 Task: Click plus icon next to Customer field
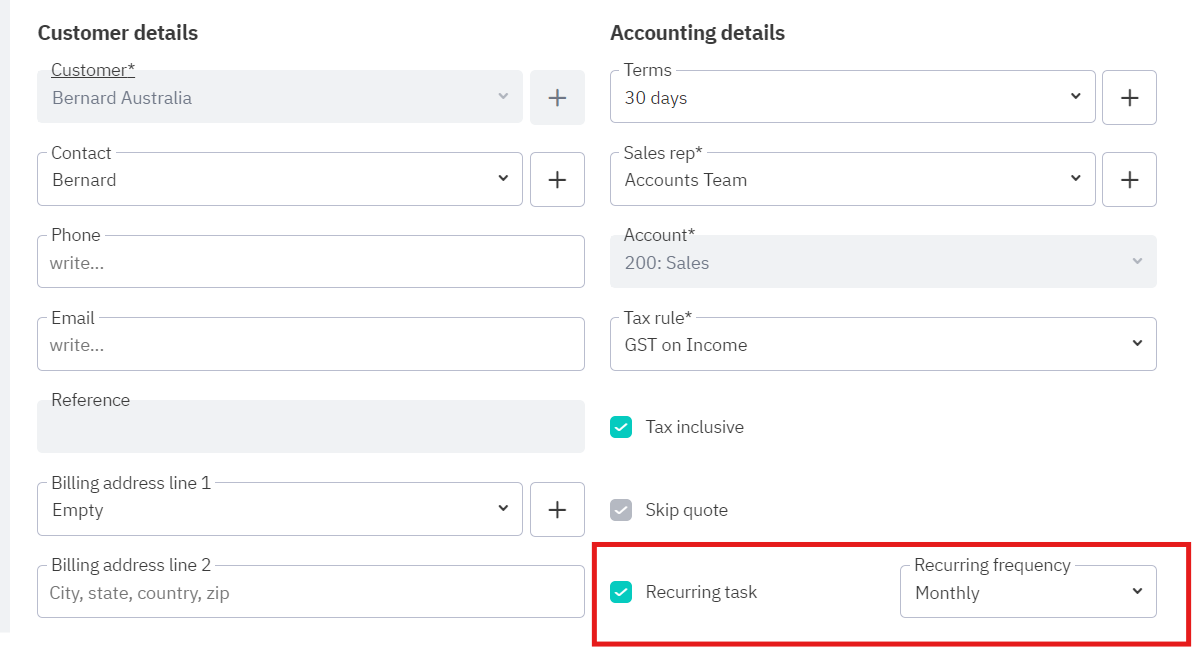coord(557,97)
